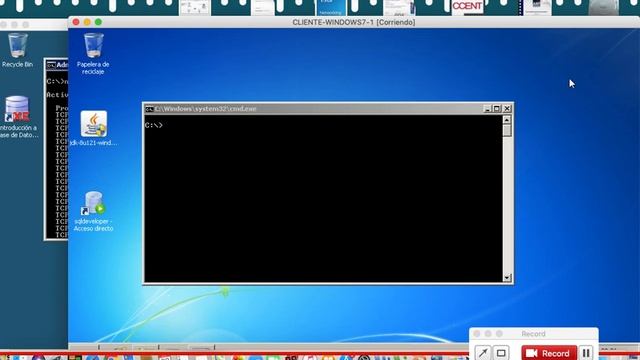Close the CLIENTE-WINDOWS7-1 VM window with red button
This screenshot has width=640, height=360.
[x=76, y=22]
